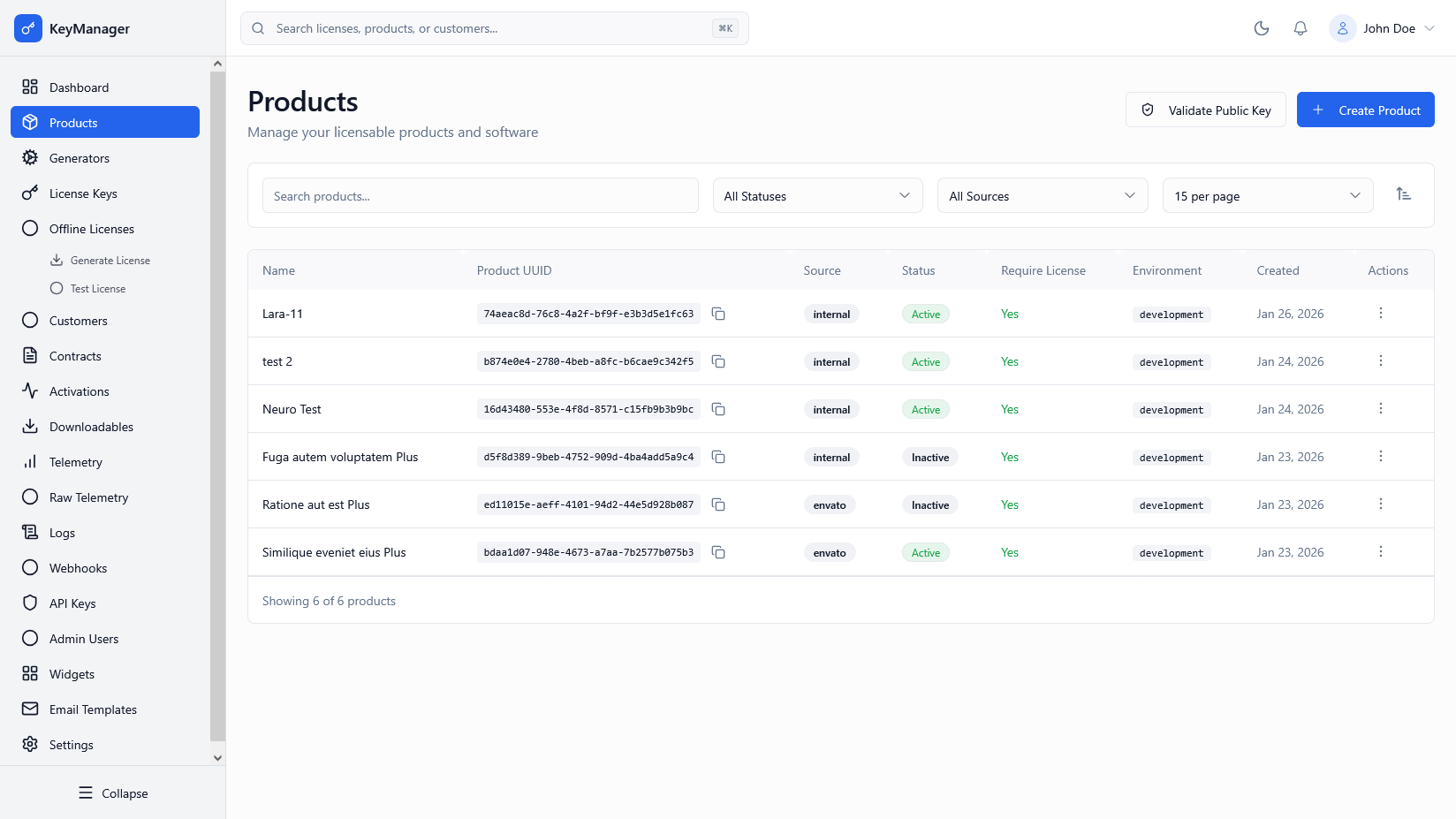Open the Telemetry panel icon
Screen dimensions: 1456x819
point(29,461)
